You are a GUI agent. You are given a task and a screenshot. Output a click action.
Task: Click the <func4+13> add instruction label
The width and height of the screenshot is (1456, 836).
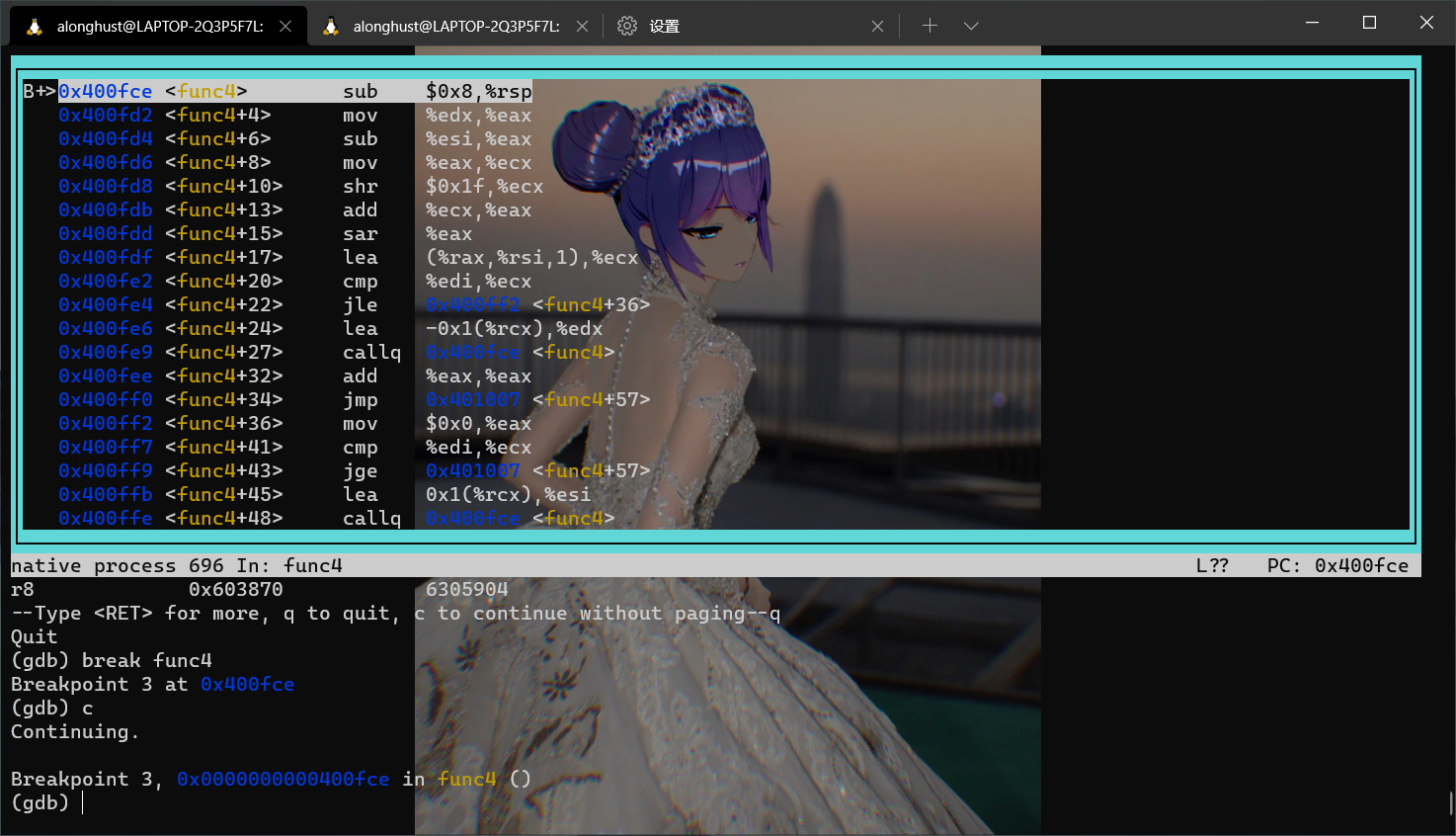(x=224, y=209)
